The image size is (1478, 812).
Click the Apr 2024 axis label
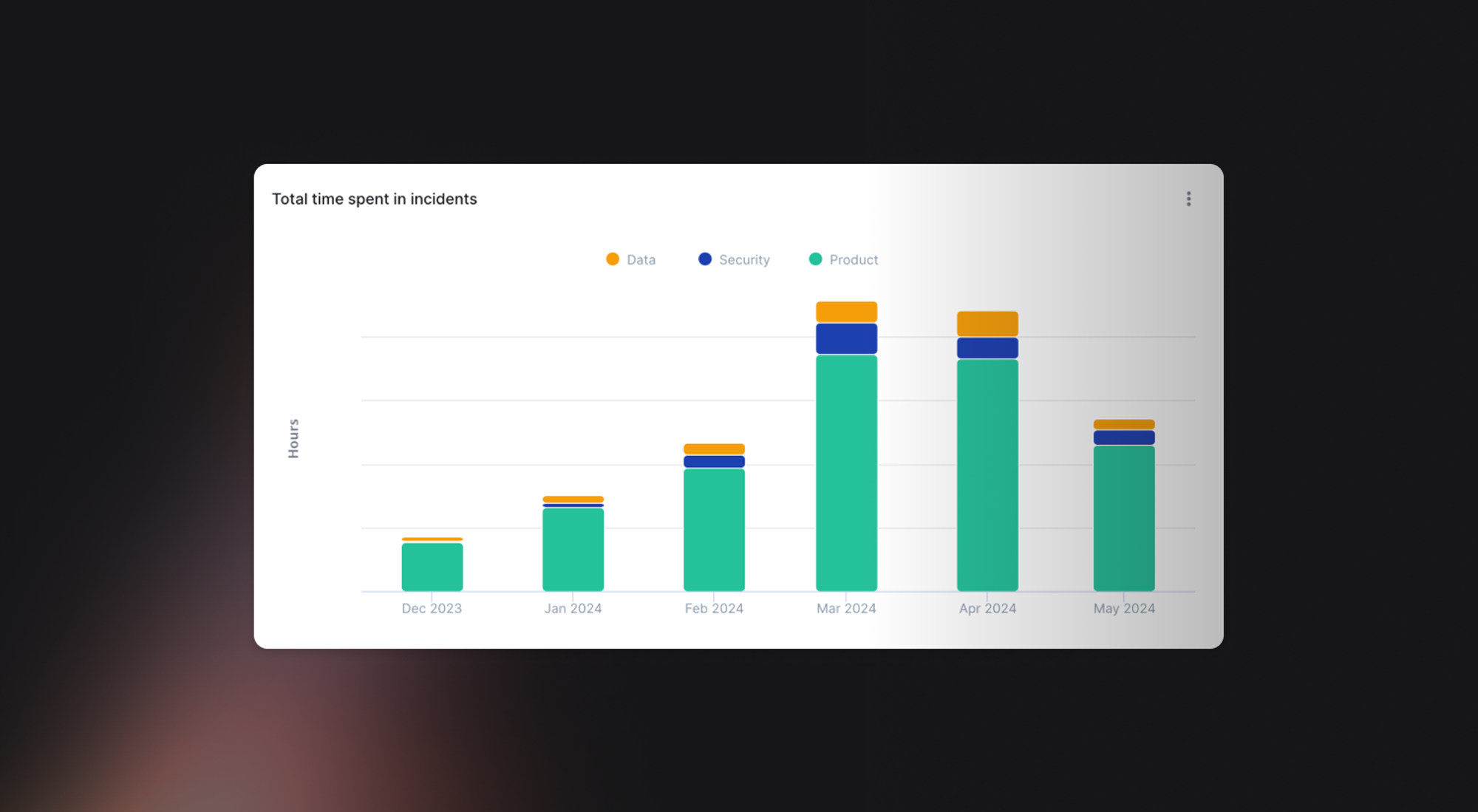point(987,608)
